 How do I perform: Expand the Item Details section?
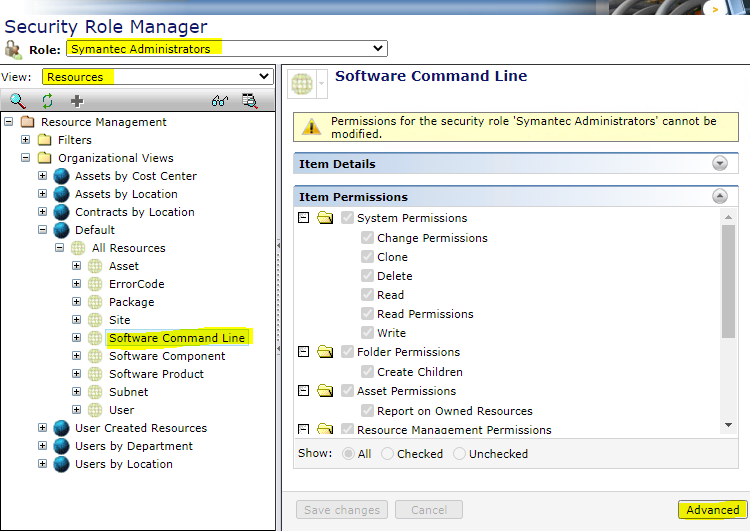(719, 164)
